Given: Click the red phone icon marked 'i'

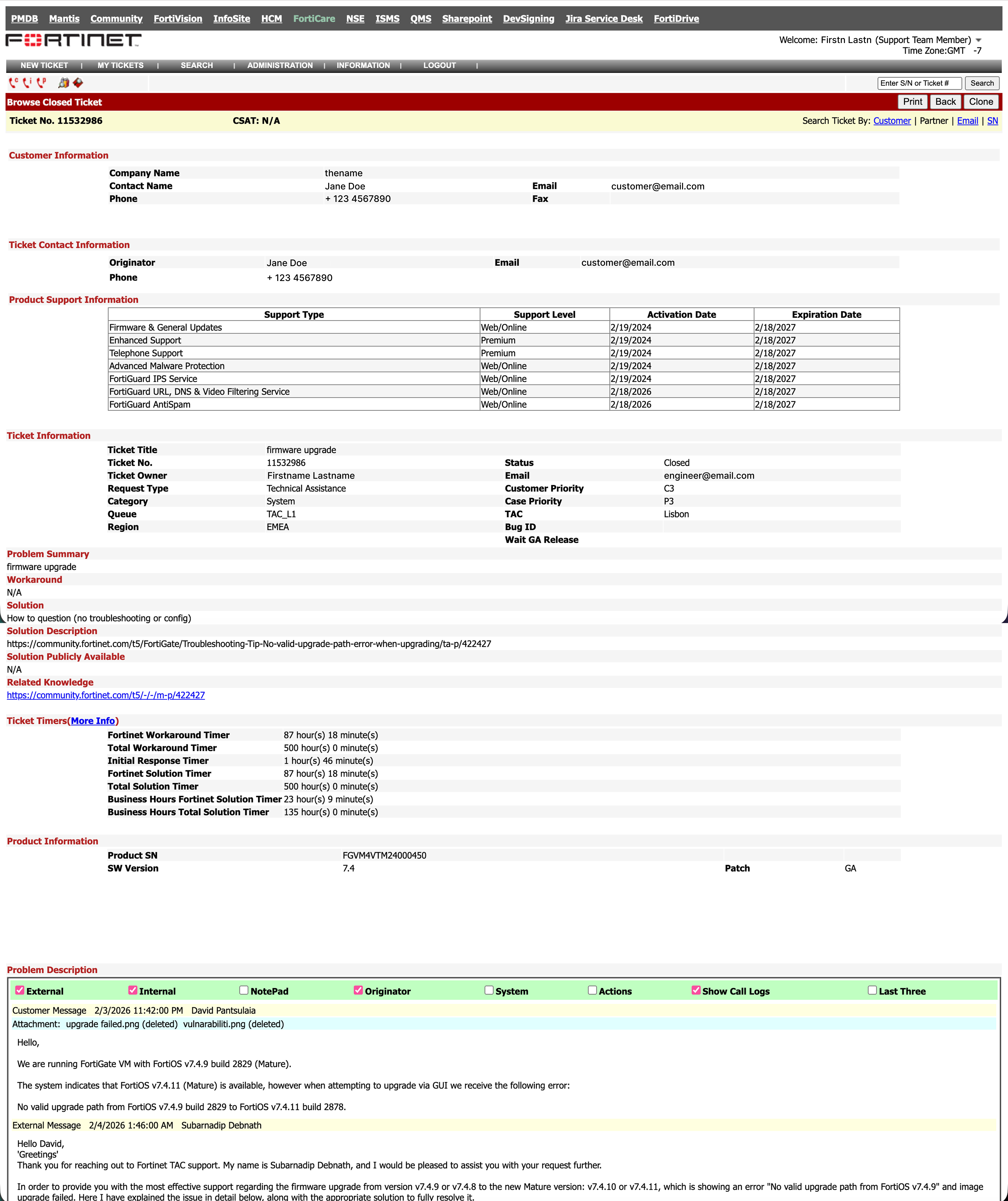Looking at the screenshot, I should pyautogui.click(x=27, y=83).
